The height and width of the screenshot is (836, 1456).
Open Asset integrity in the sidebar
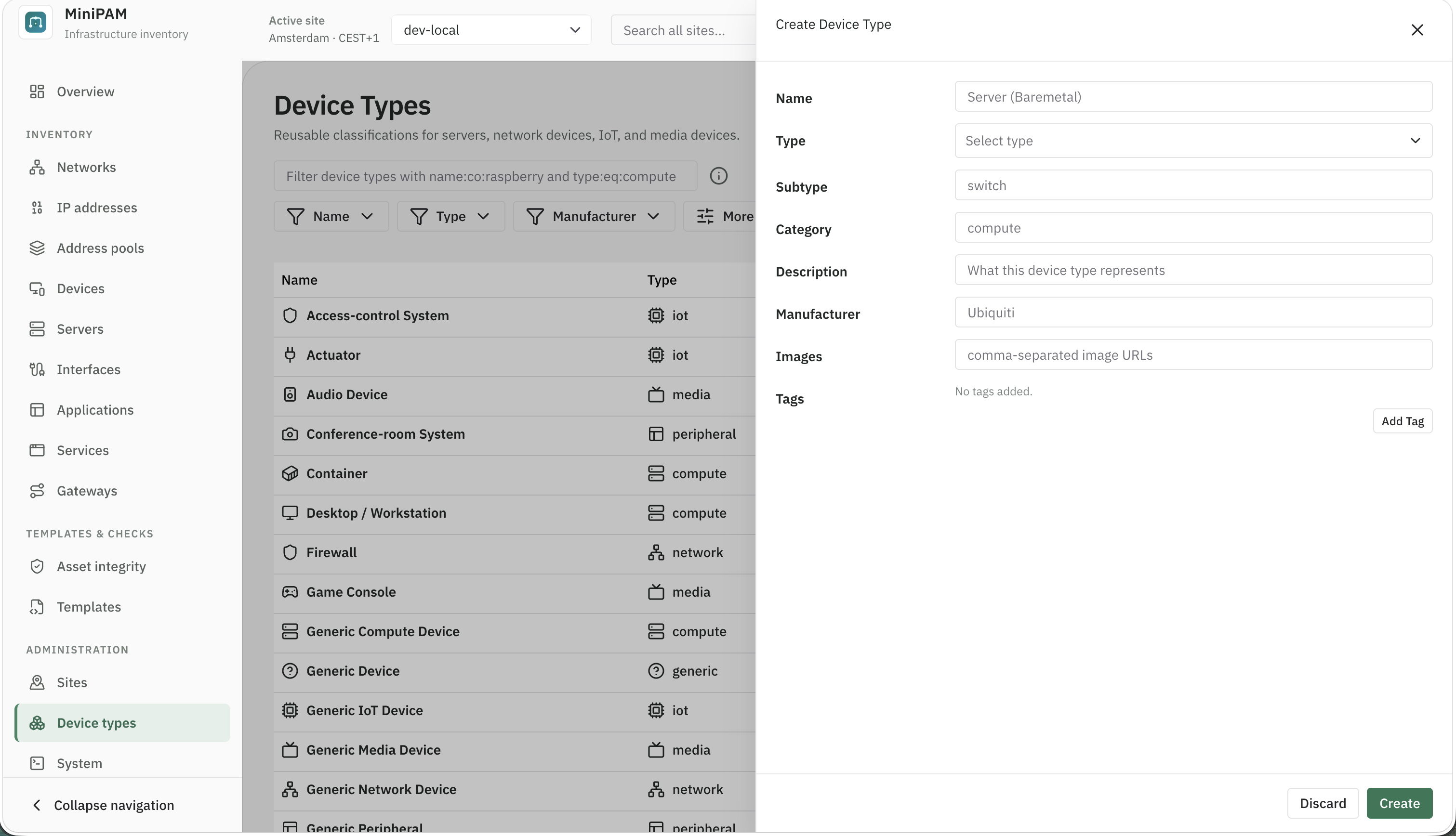tap(122, 567)
